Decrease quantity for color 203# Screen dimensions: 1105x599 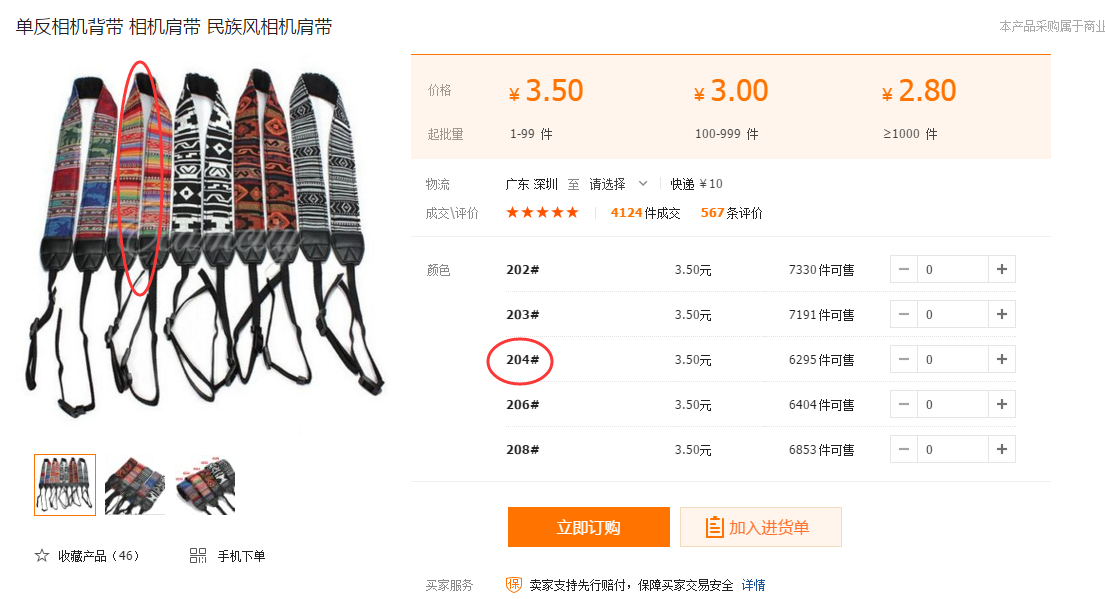coord(904,314)
